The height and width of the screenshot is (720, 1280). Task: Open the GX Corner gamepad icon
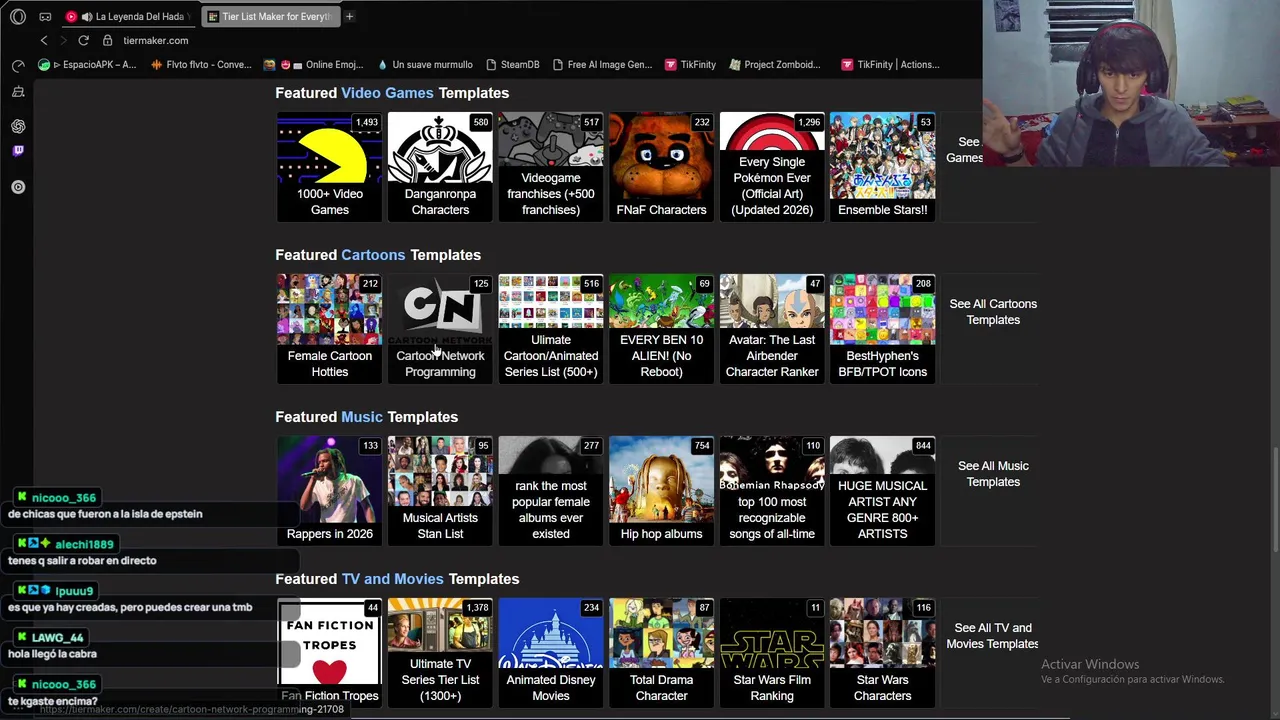tap(45, 16)
